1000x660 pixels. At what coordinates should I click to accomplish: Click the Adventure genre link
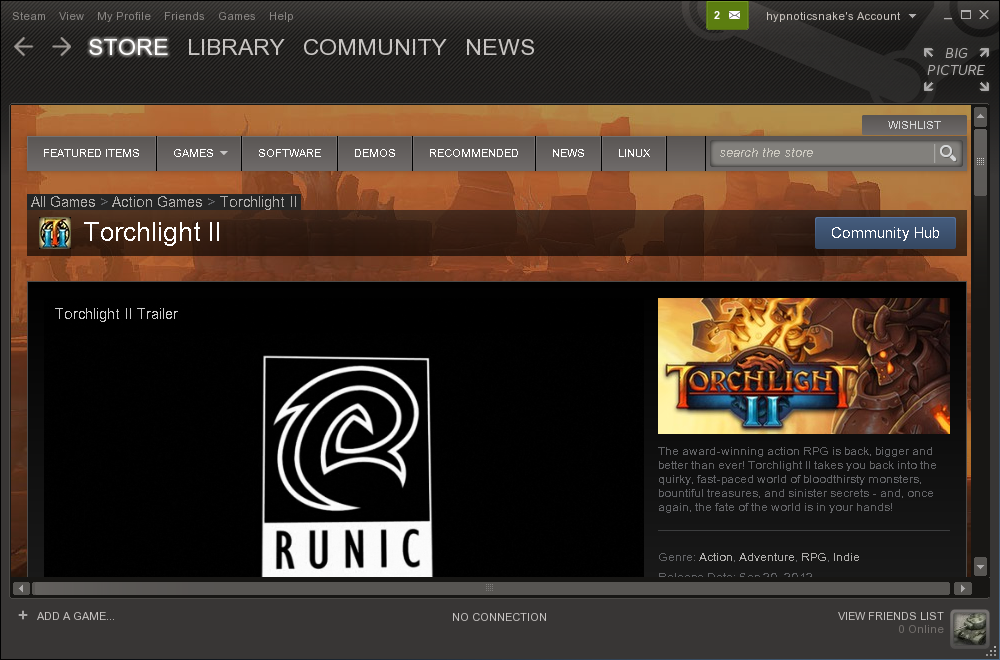click(x=767, y=557)
